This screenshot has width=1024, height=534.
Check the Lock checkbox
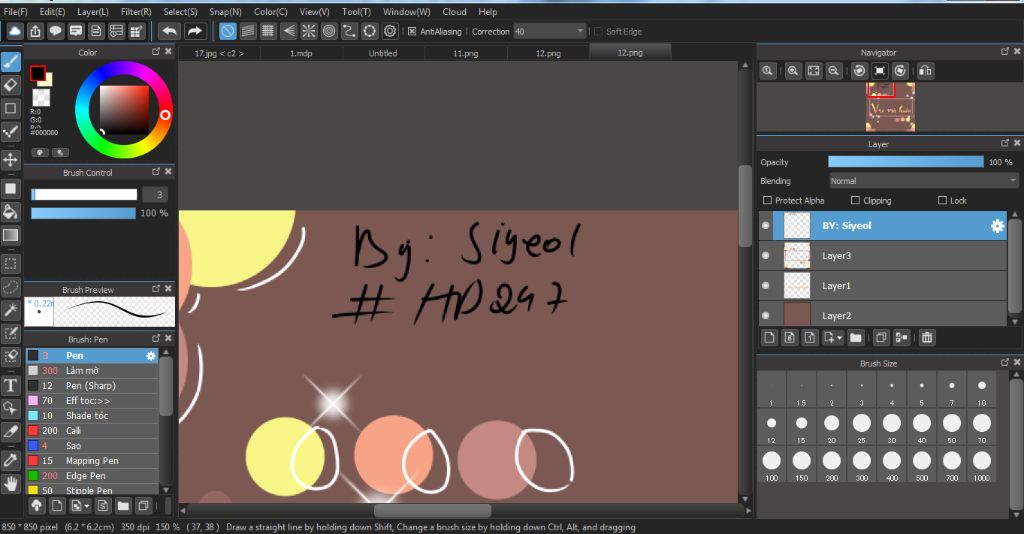pyautogui.click(x=942, y=200)
